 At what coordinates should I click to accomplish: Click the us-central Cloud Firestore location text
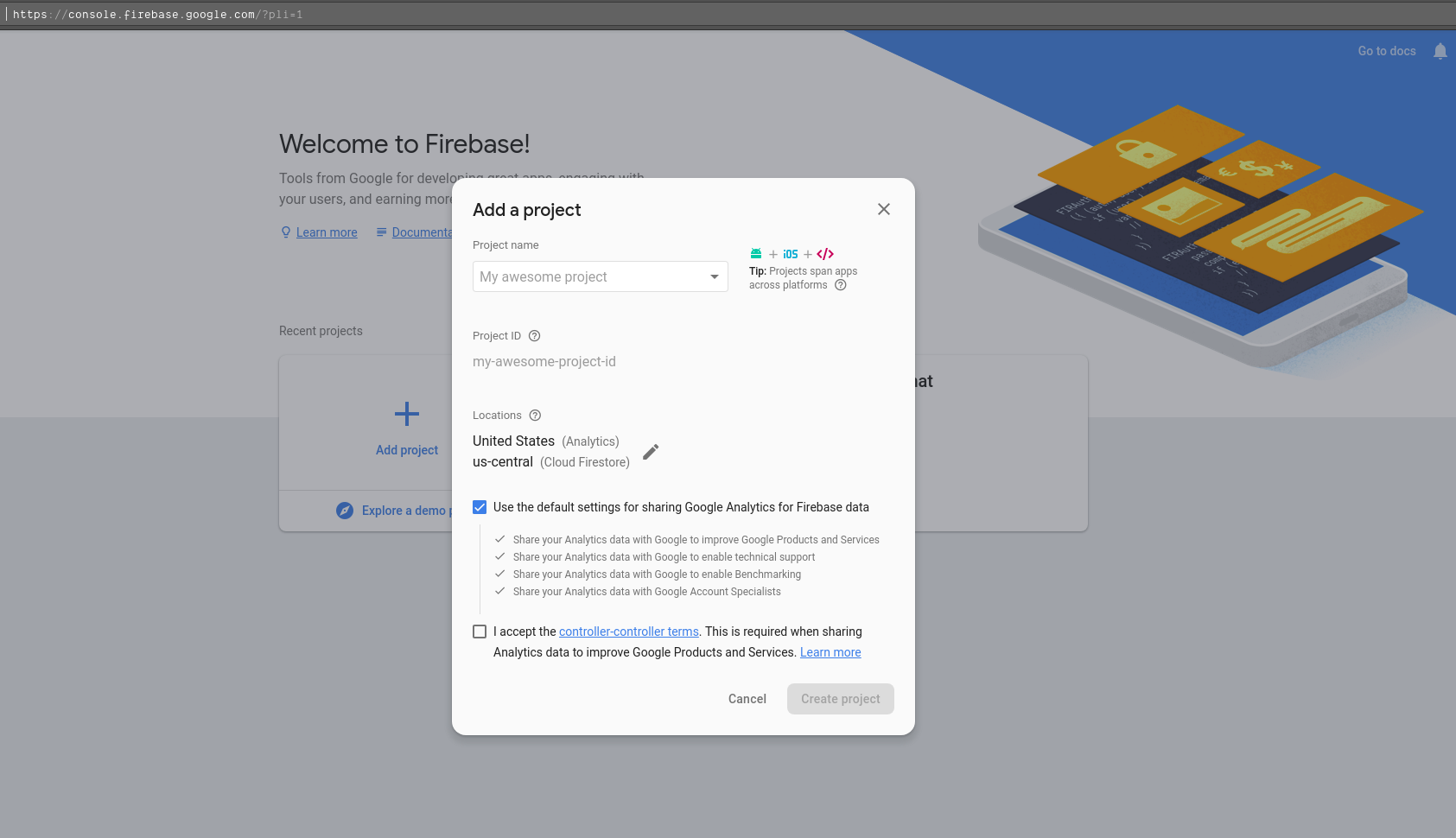(551, 462)
